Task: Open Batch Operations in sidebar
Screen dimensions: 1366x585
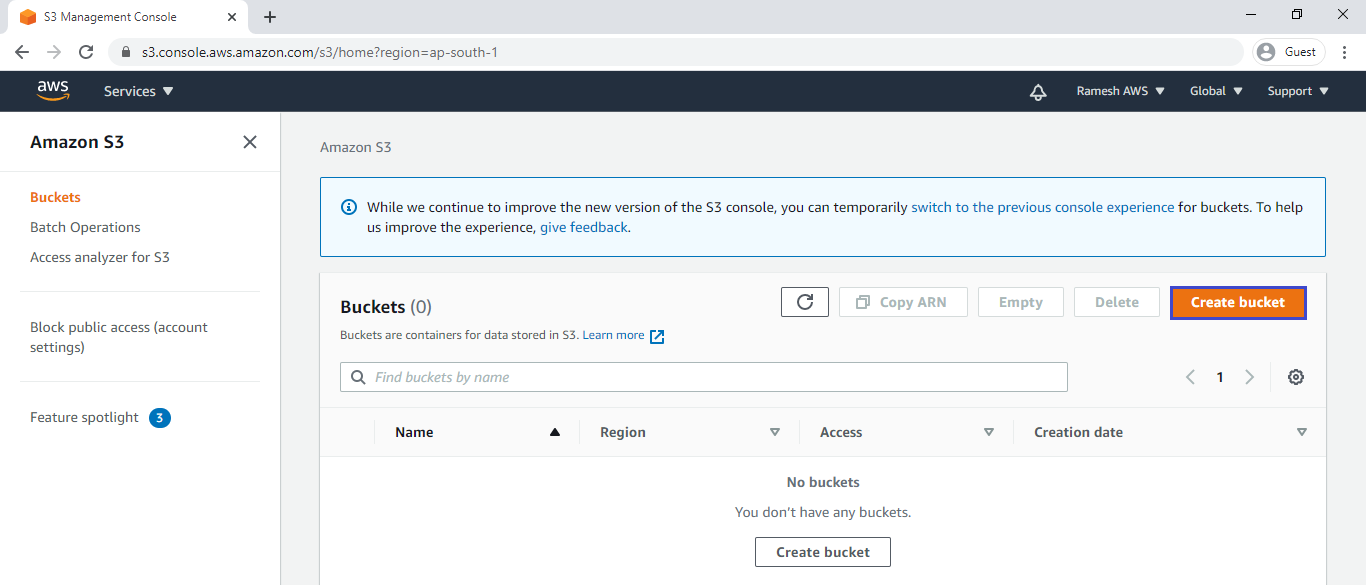Action: [85, 227]
